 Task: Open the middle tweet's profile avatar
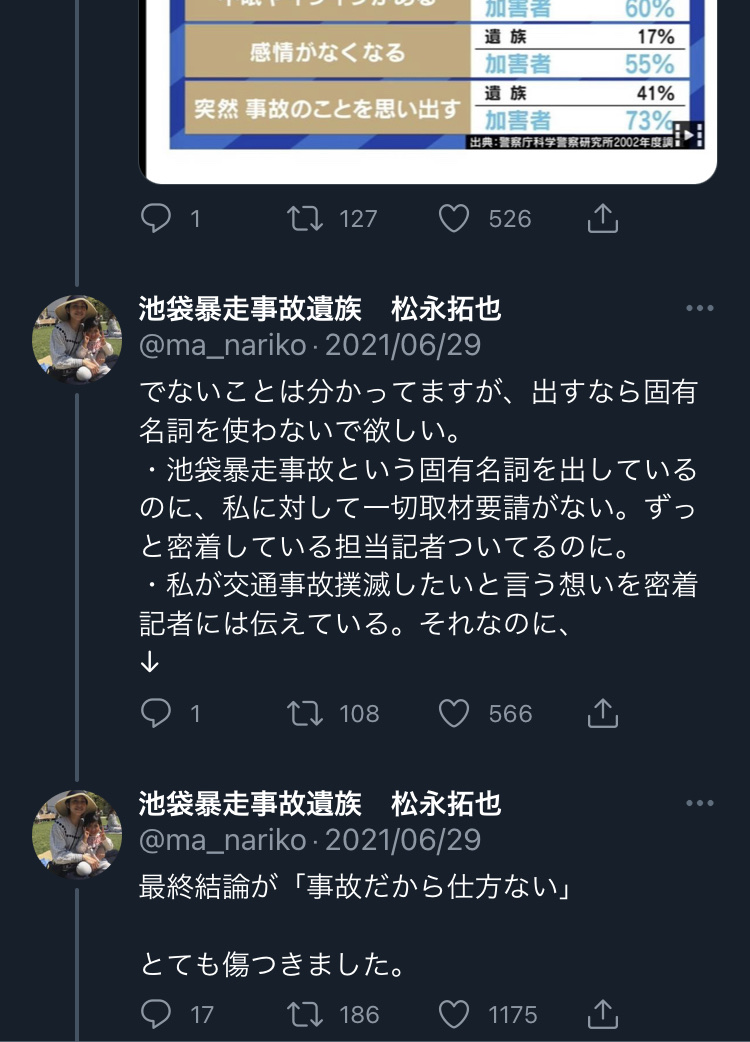77,340
